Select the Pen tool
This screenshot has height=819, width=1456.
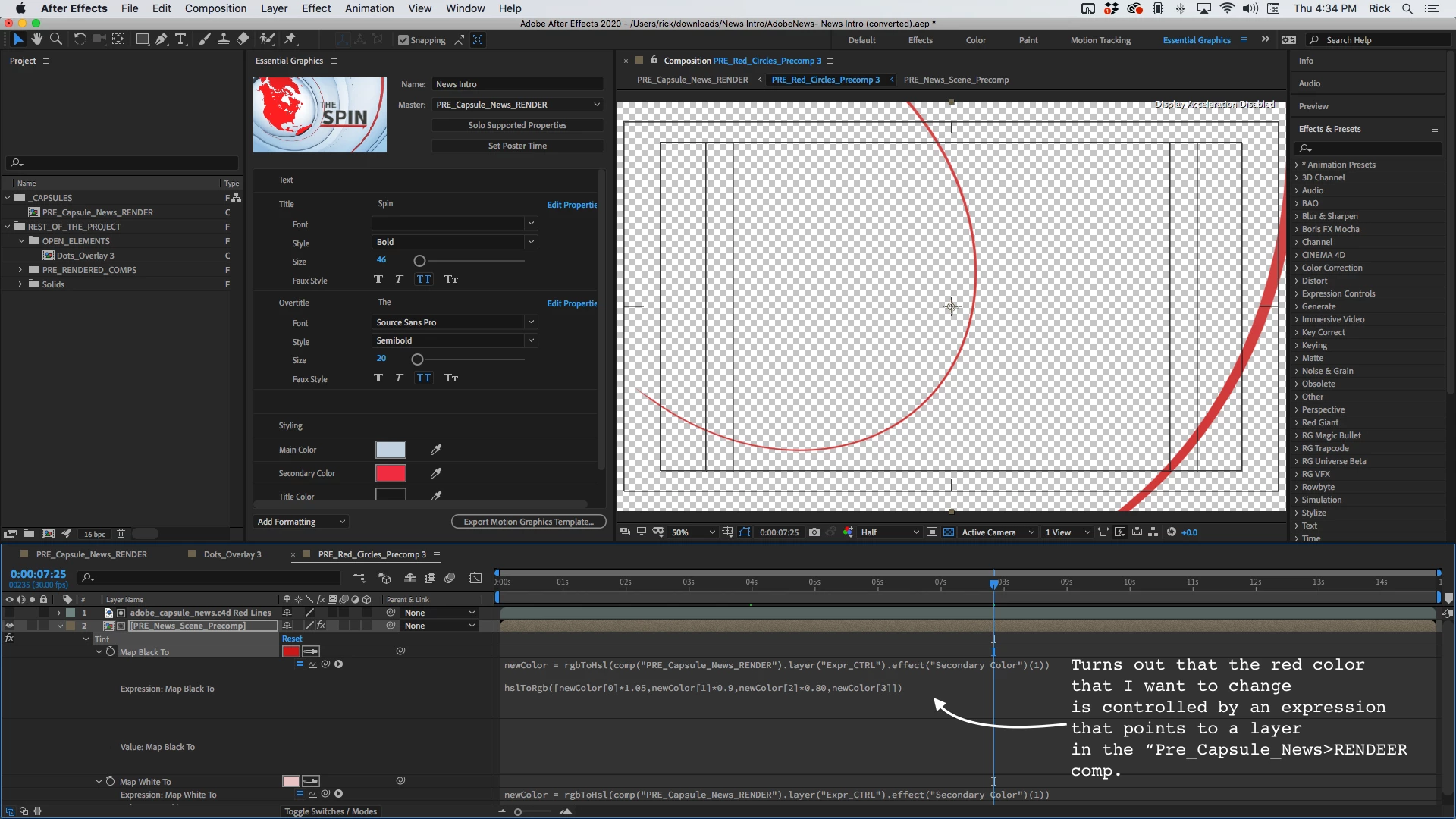[x=161, y=39]
